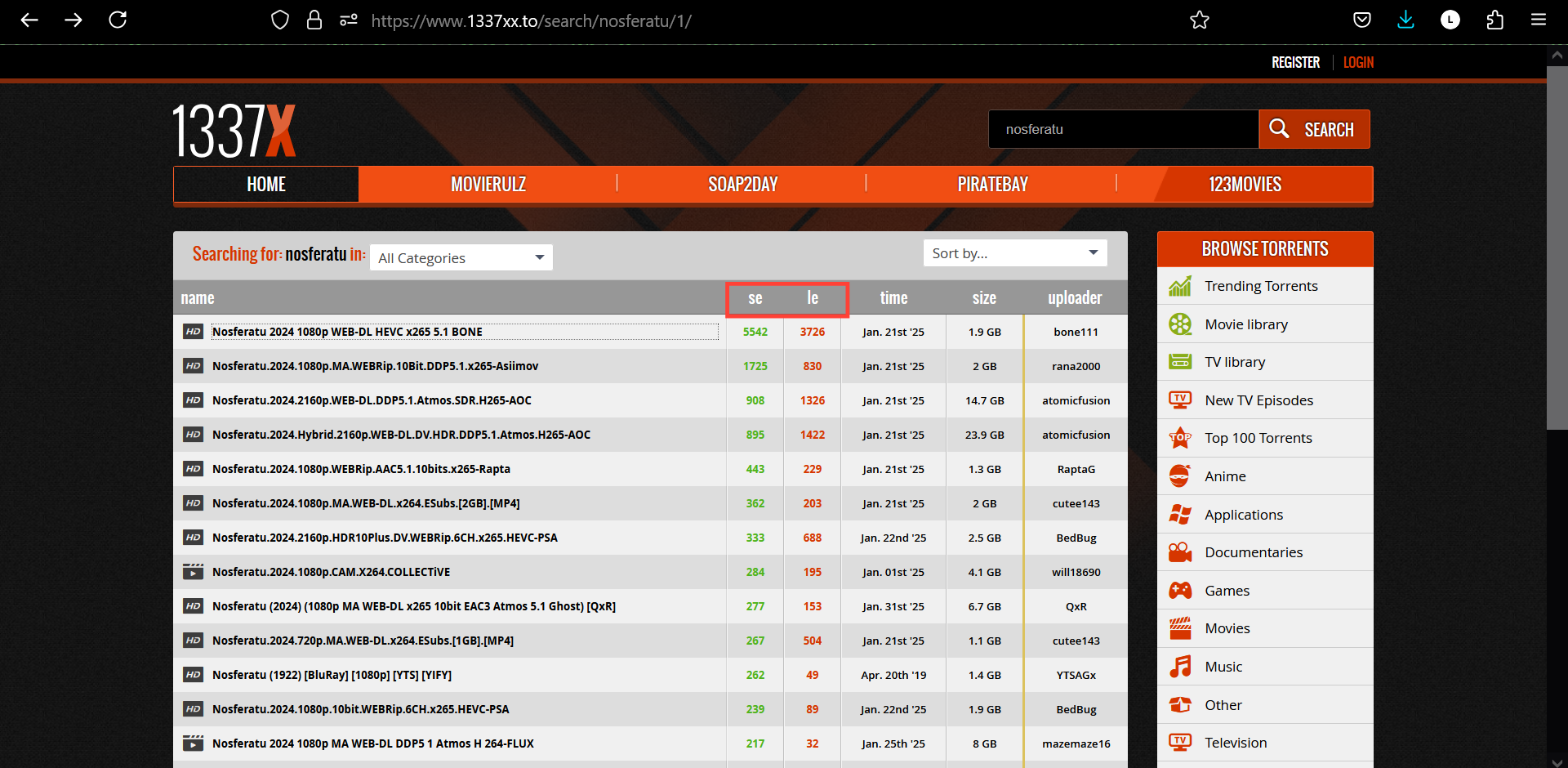Open the shield tracking protection icon
This screenshot has height=768, width=1568.
280,20
